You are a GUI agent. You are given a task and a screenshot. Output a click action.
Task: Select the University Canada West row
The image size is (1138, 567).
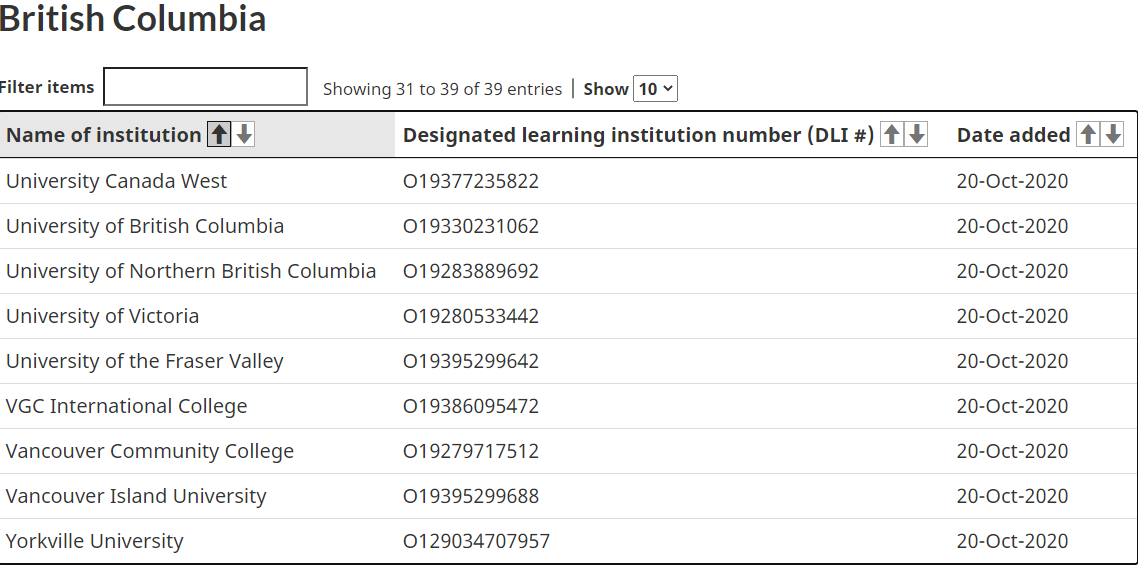(x=568, y=181)
